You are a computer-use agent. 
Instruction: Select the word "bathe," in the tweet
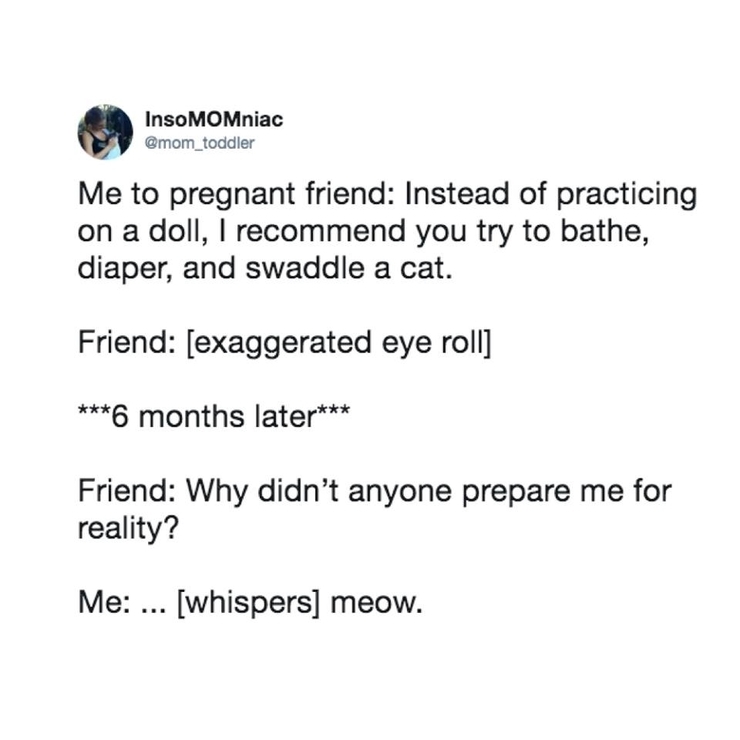point(604,232)
